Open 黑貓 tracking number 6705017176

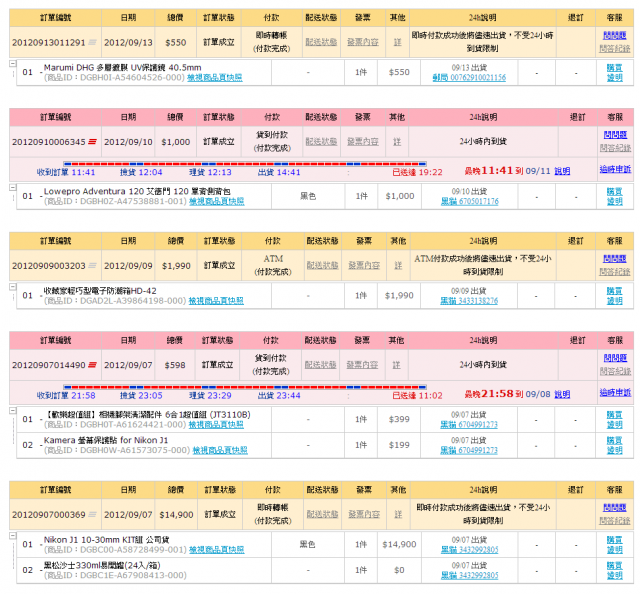(469, 201)
